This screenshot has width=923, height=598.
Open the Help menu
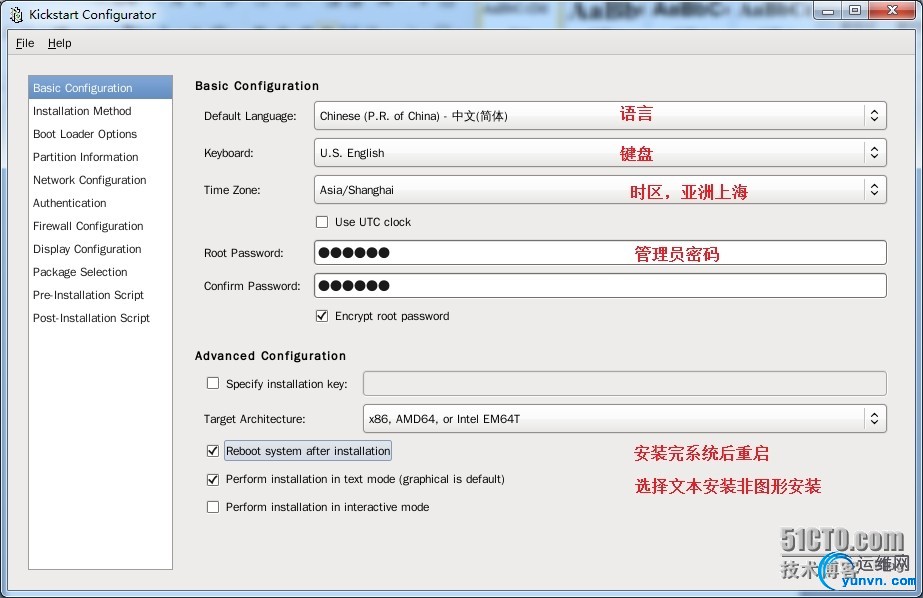click(x=59, y=43)
